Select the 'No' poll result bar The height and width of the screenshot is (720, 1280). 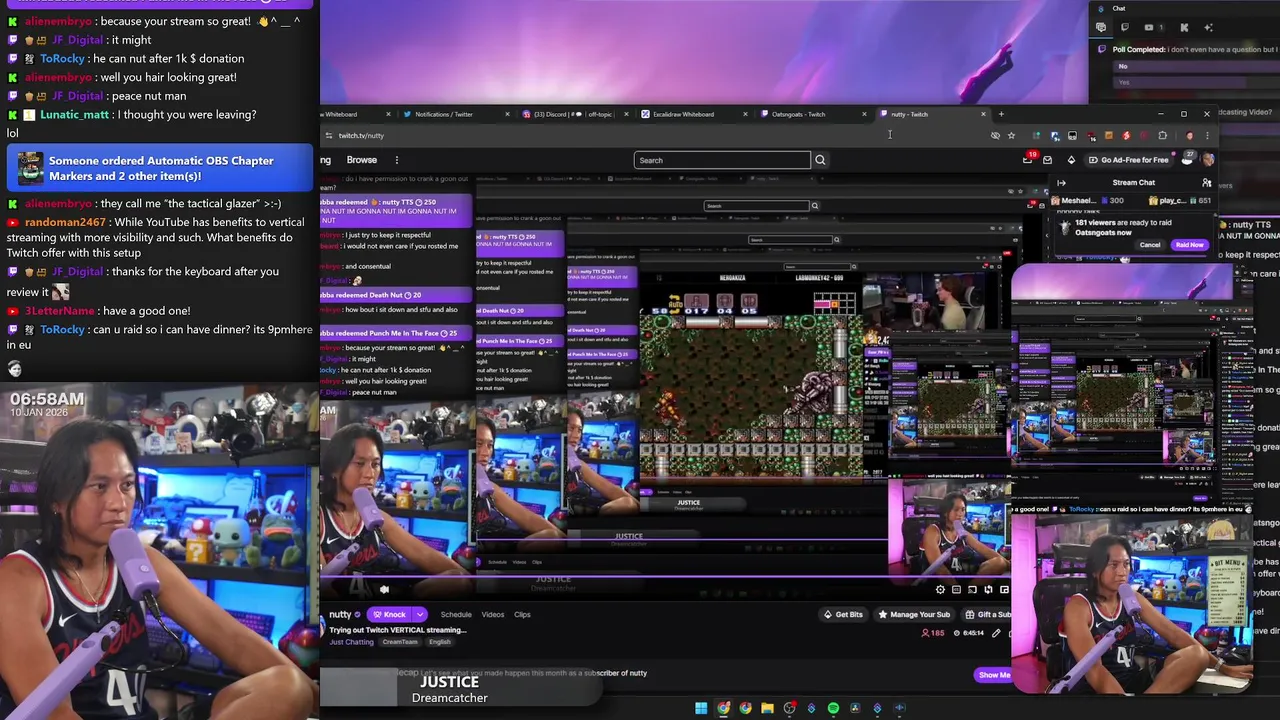[x=1197, y=66]
